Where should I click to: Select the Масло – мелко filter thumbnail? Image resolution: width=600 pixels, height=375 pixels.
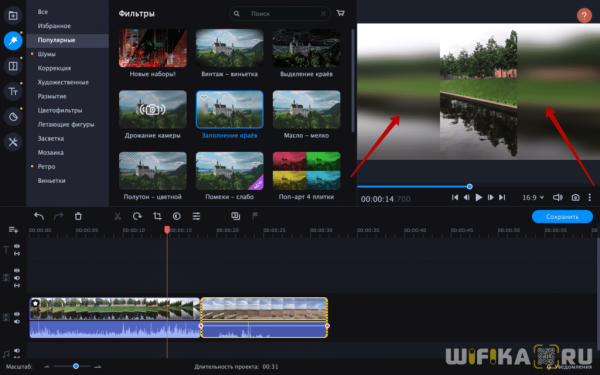tap(307, 109)
